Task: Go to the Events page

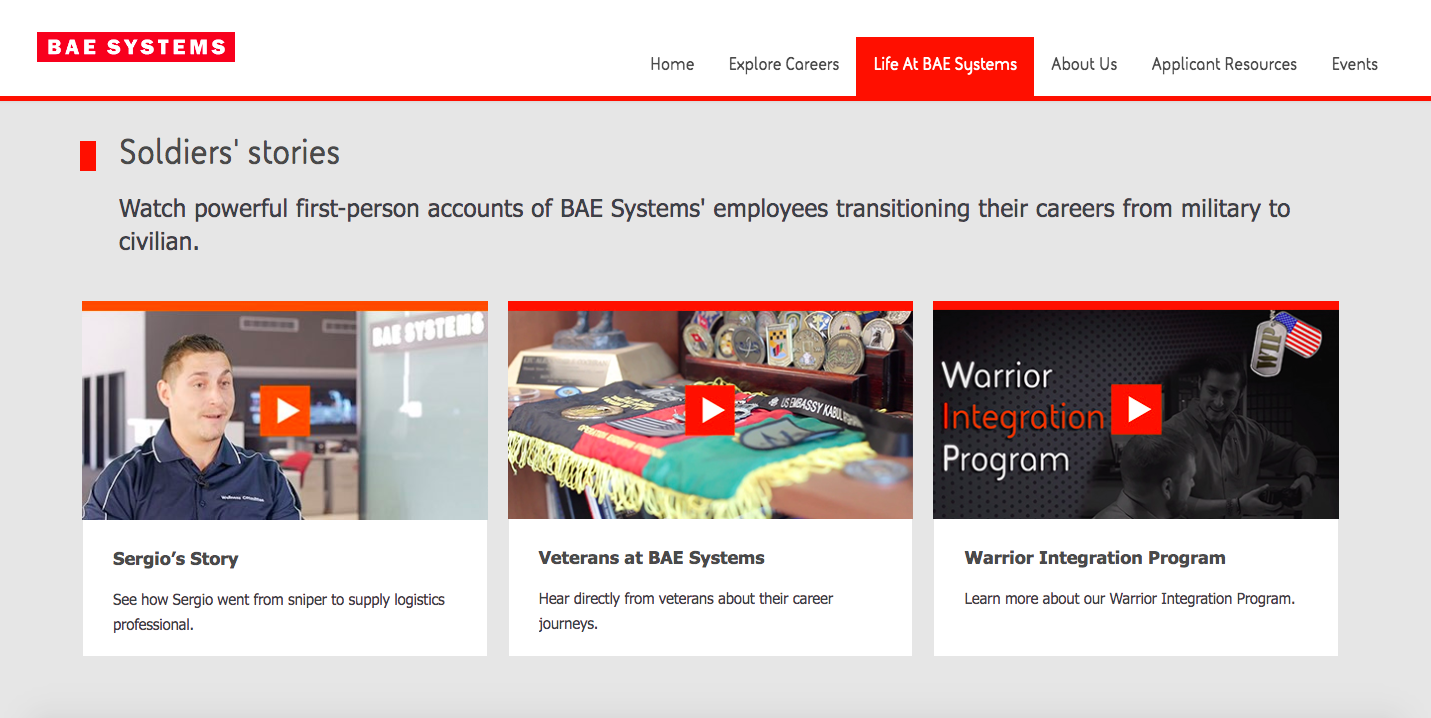Action: pyautogui.click(x=1355, y=64)
